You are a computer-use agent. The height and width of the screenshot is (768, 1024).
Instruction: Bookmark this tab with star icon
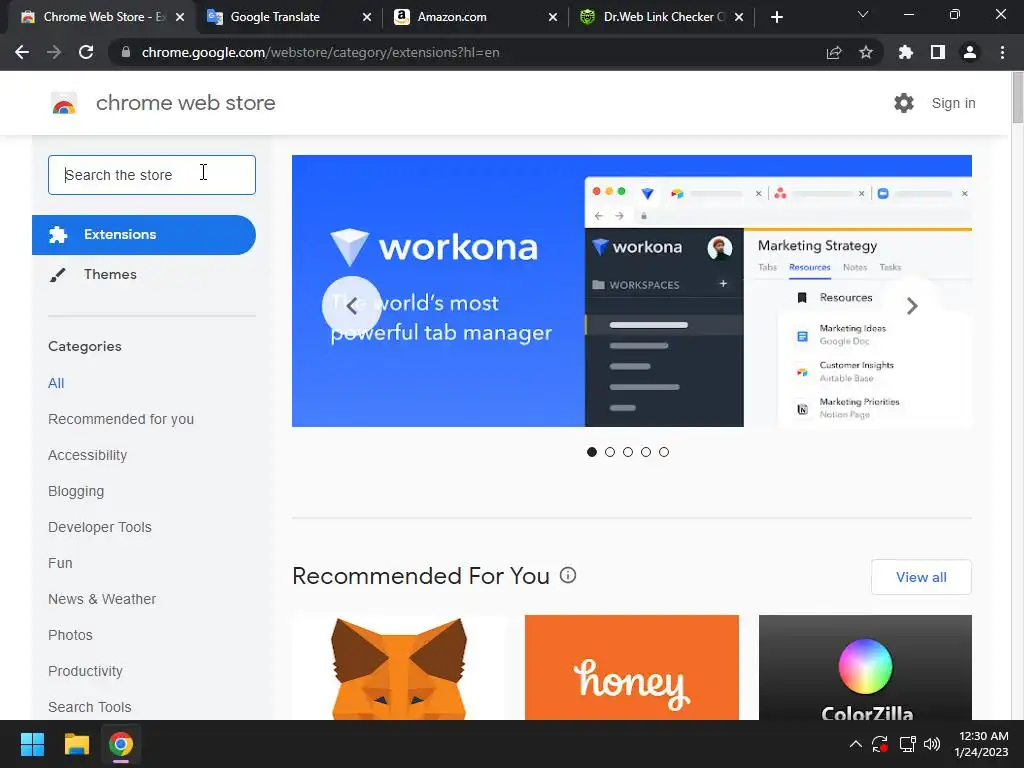pyautogui.click(x=866, y=52)
